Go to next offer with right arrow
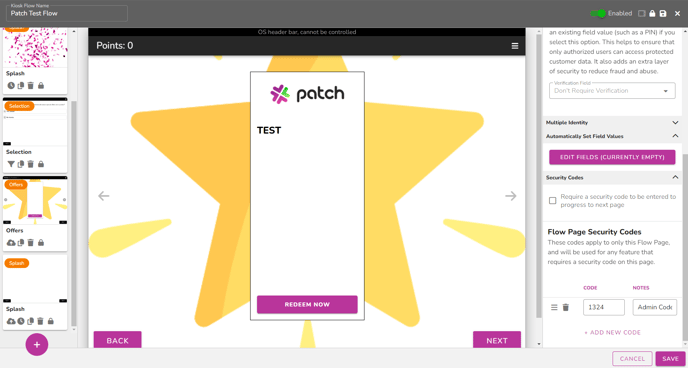This screenshot has height=368, width=688. click(x=511, y=196)
